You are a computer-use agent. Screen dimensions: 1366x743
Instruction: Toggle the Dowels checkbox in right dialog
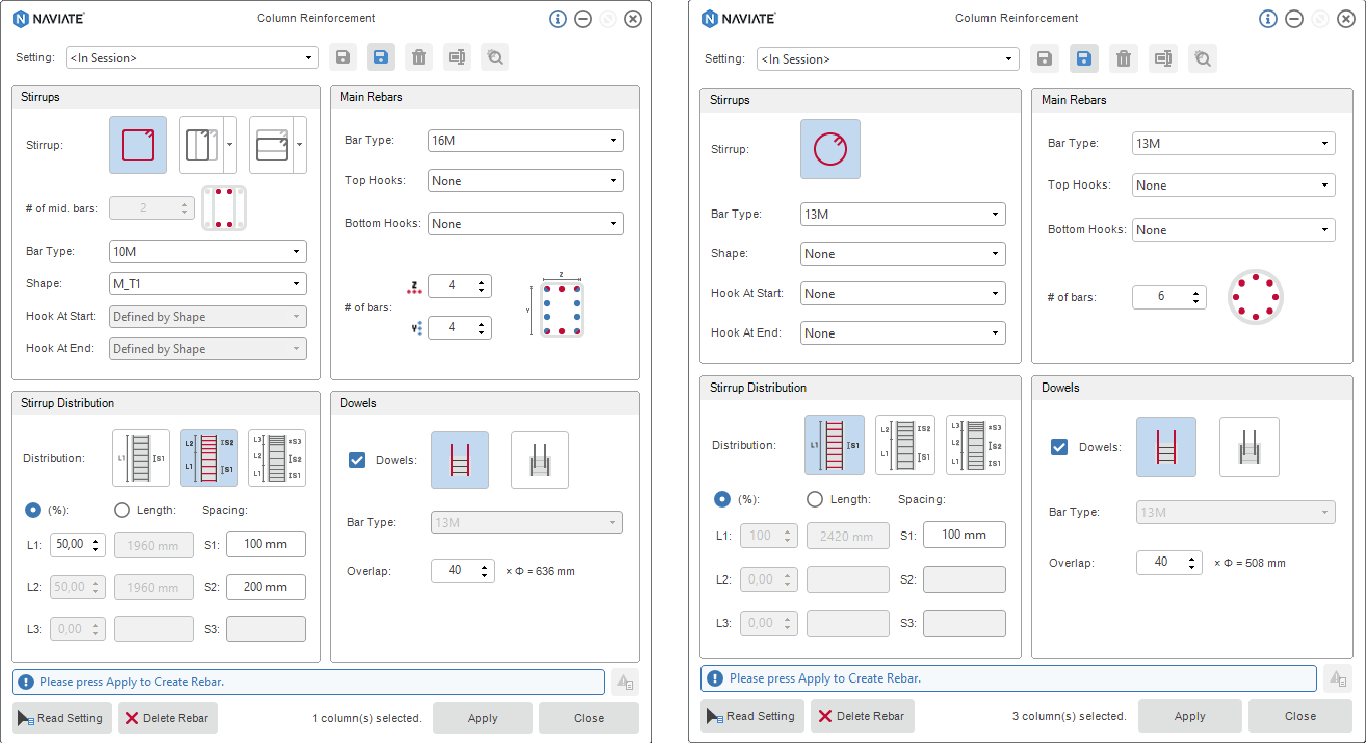tap(1060, 447)
